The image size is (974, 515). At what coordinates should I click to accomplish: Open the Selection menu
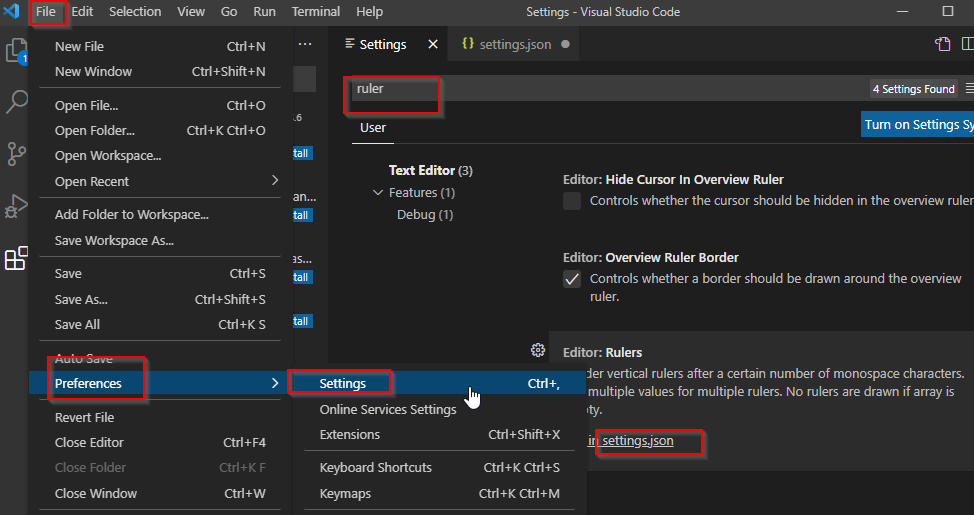click(135, 11)
